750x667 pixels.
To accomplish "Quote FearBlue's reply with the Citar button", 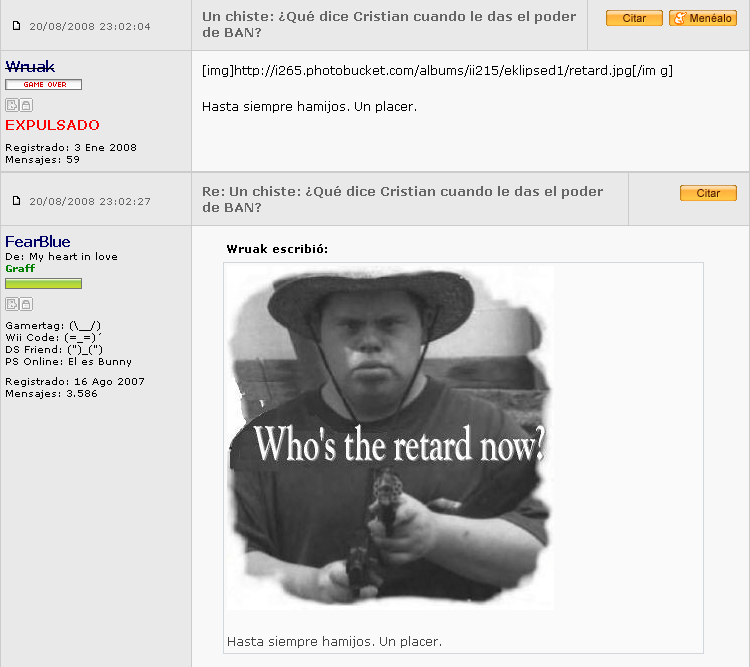I will pyautogui.click(x=708, y=193).
